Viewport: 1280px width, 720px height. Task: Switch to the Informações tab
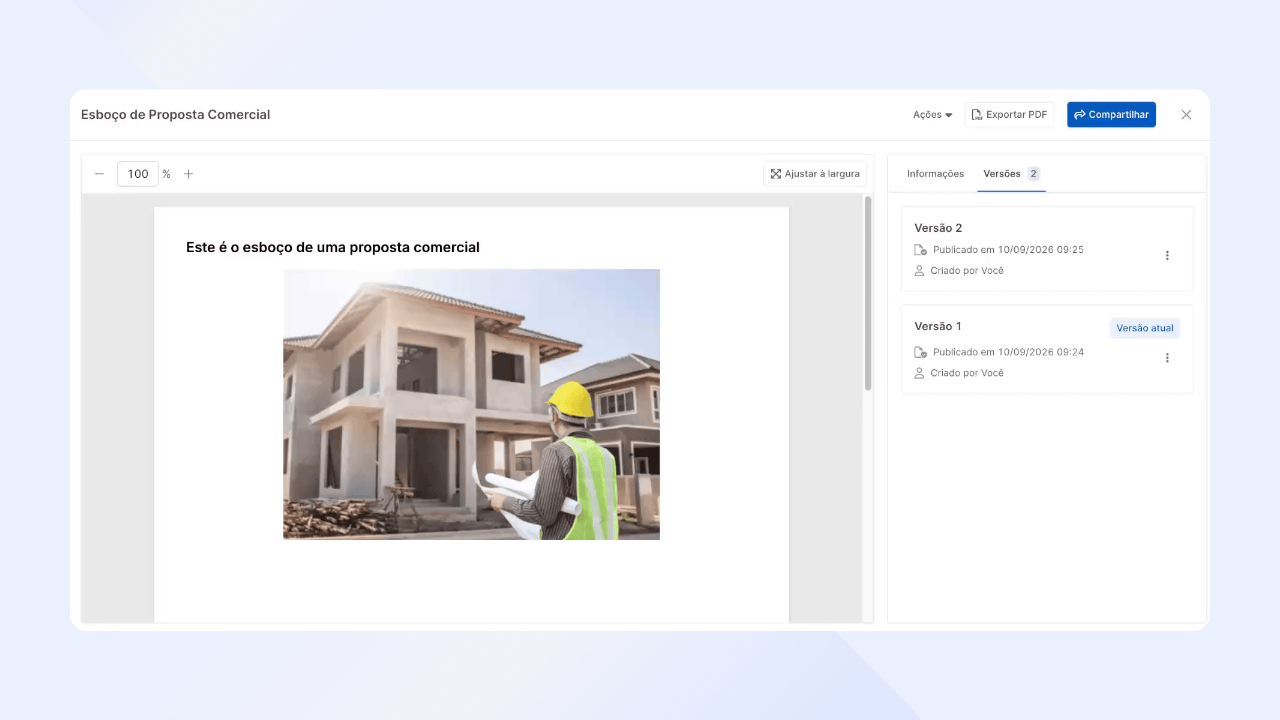pos(935,174)
